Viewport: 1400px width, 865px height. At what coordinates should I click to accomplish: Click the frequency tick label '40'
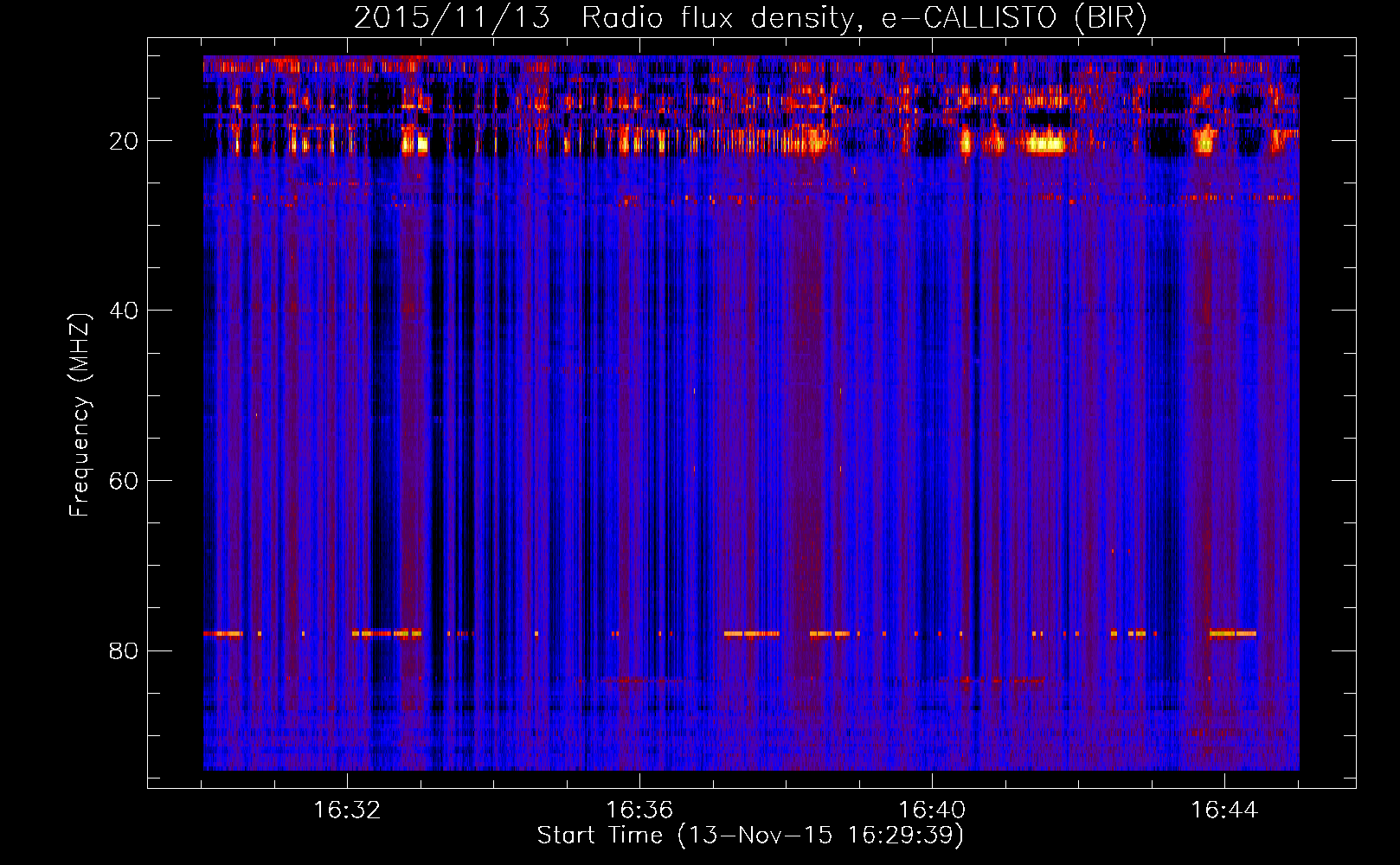(125, 311)
